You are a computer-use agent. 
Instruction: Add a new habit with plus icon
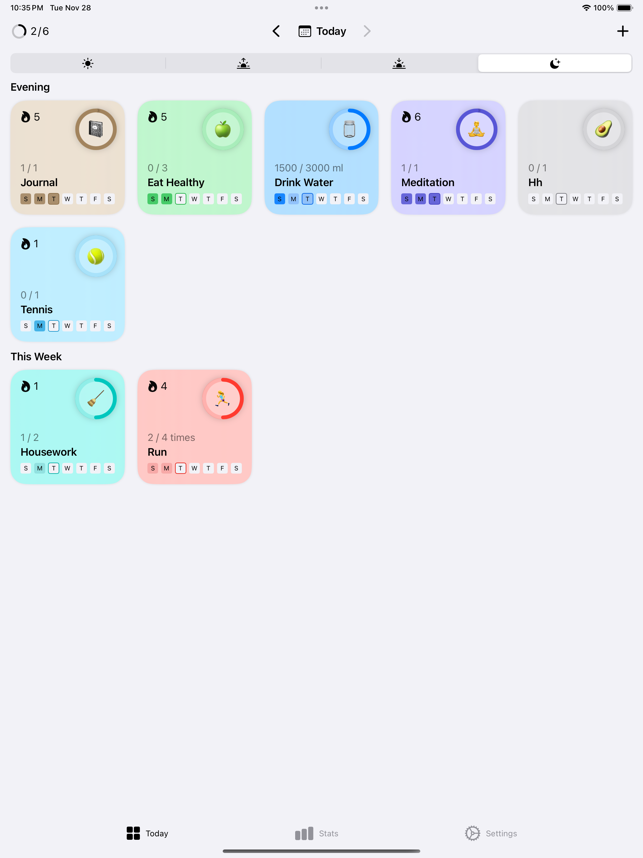[622, 31]
